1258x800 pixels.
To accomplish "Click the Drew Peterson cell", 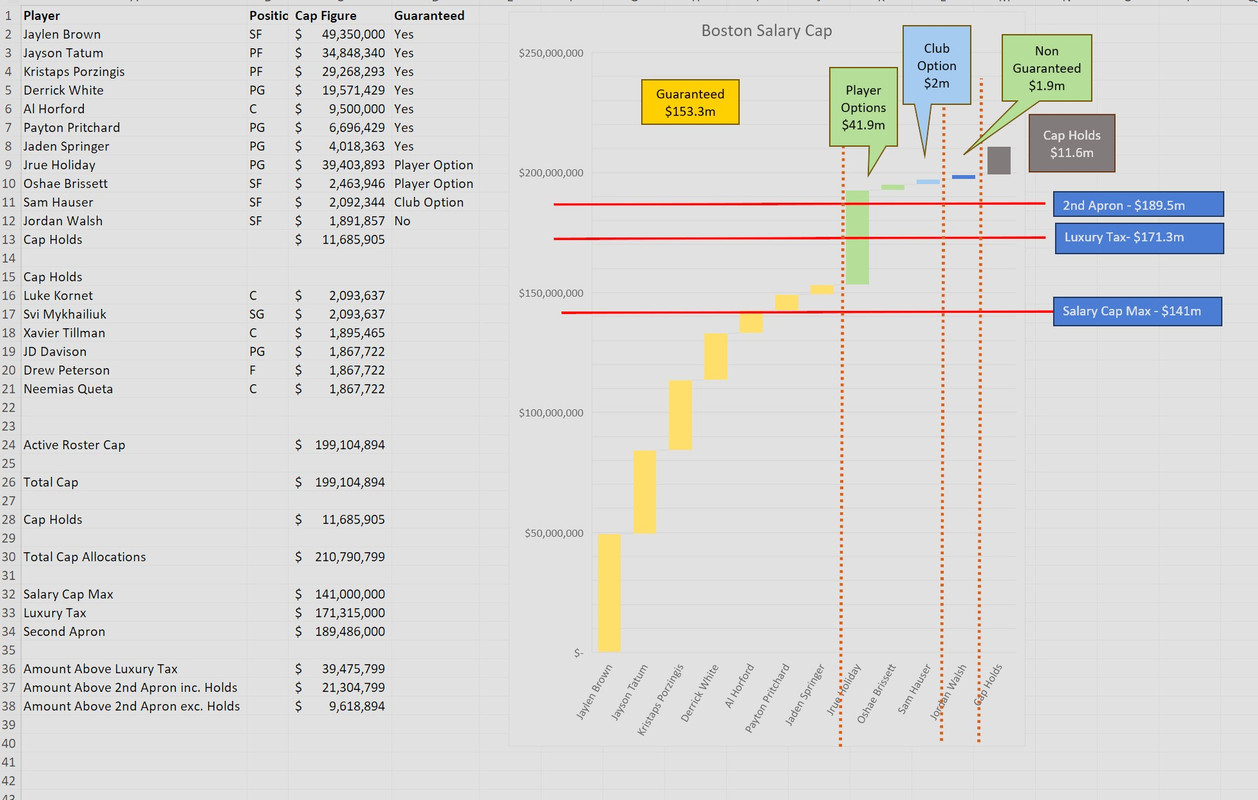I will [x=134, y=370].
